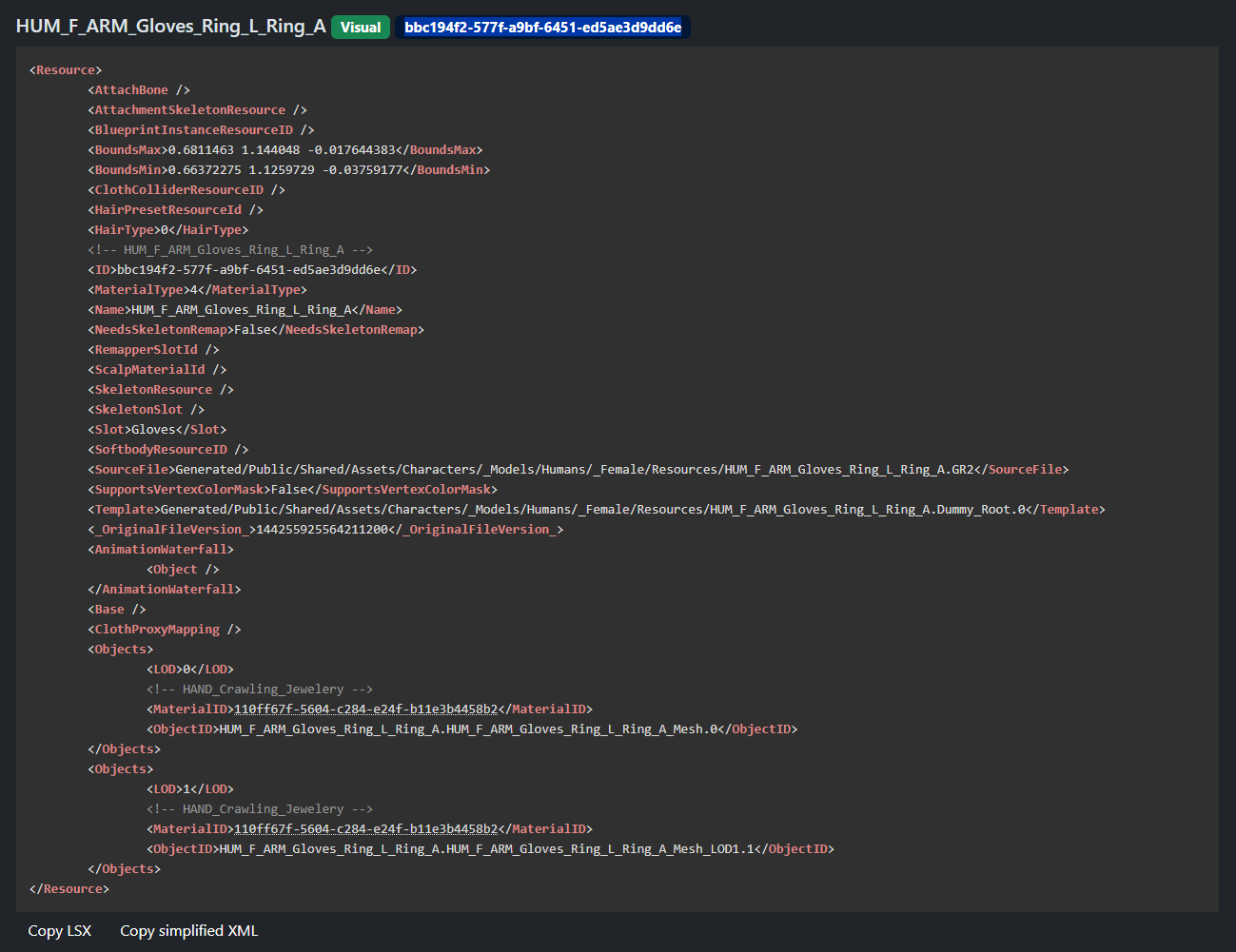Click the BoundsMax value line
This screenshot has height=952, width=1236.
[x=285, y=149]
